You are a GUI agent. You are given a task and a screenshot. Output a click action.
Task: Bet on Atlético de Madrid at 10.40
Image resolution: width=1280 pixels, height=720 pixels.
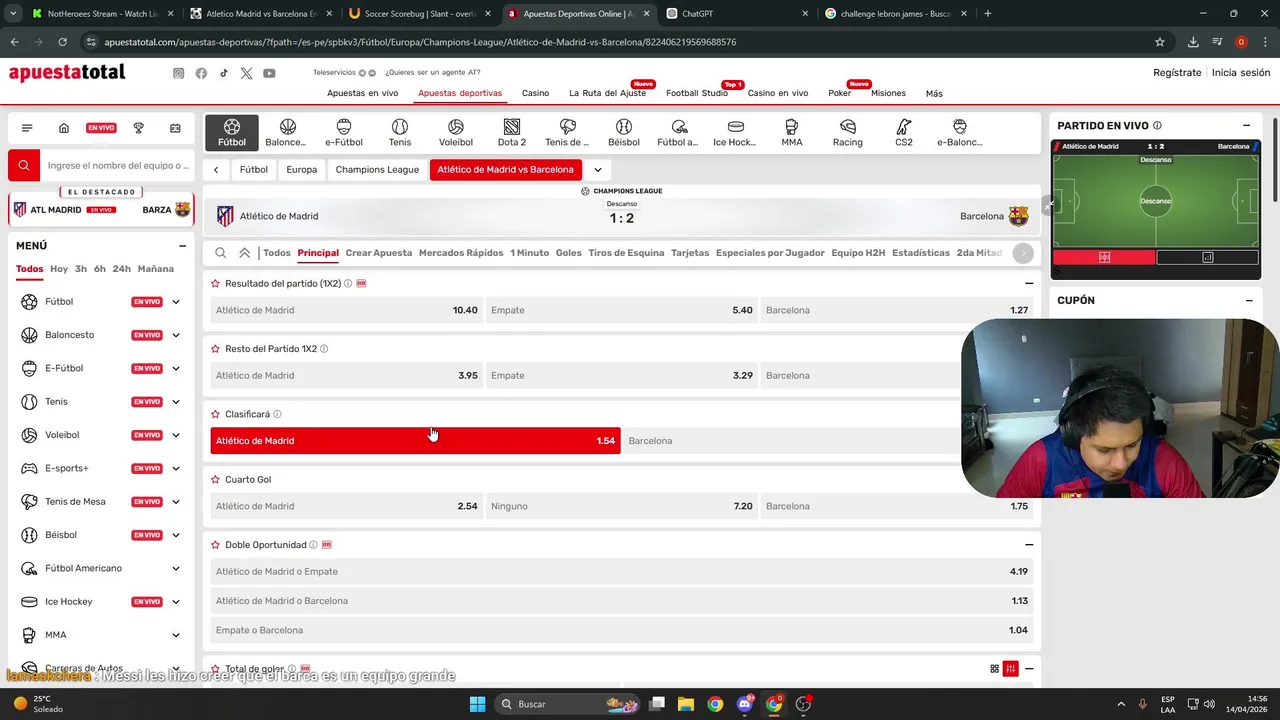coord(347,310)
